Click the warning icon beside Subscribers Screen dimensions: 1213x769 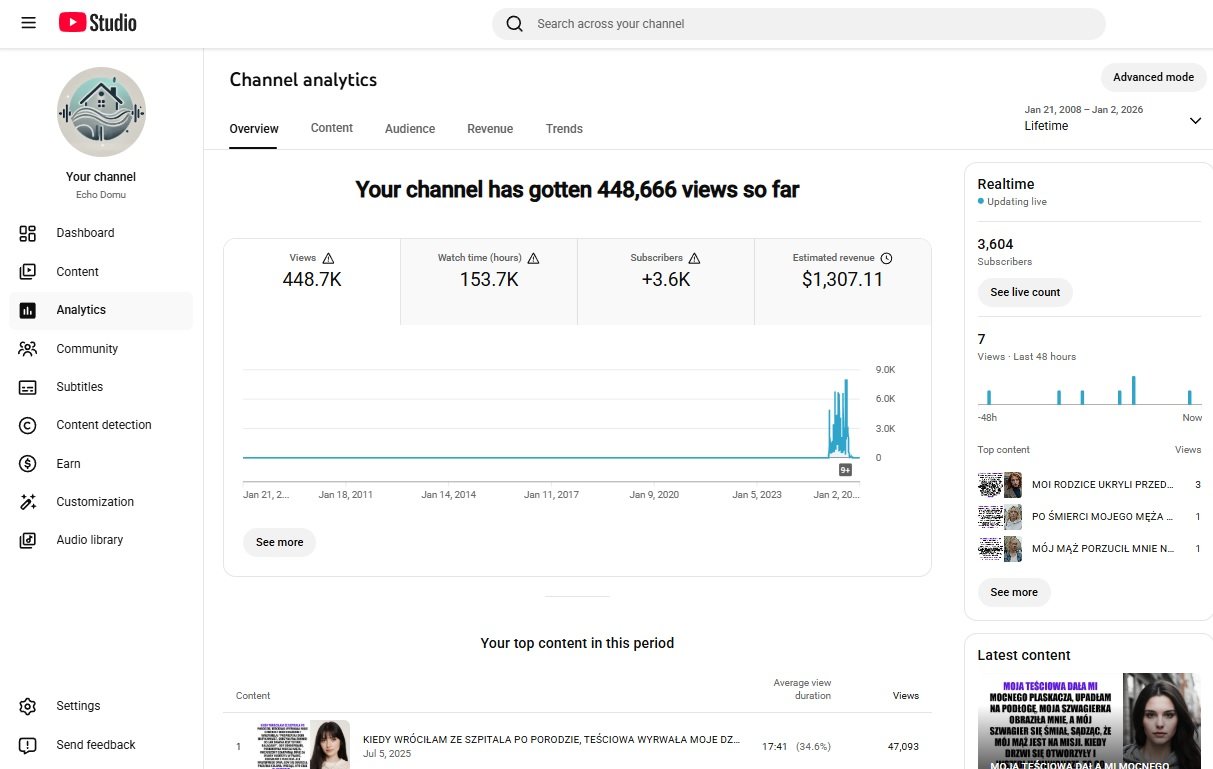coord(694,258)
